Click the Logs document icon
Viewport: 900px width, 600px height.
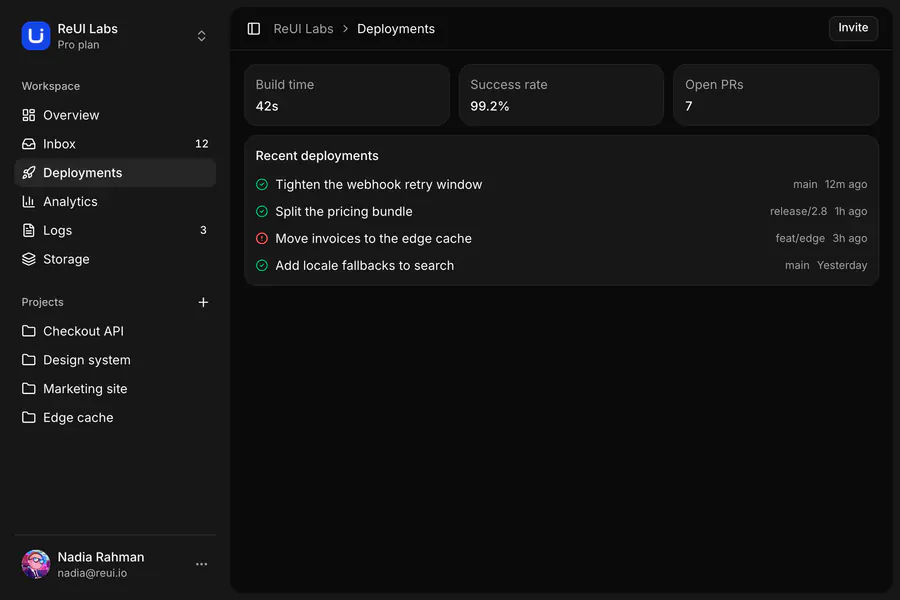coord(29,230)
